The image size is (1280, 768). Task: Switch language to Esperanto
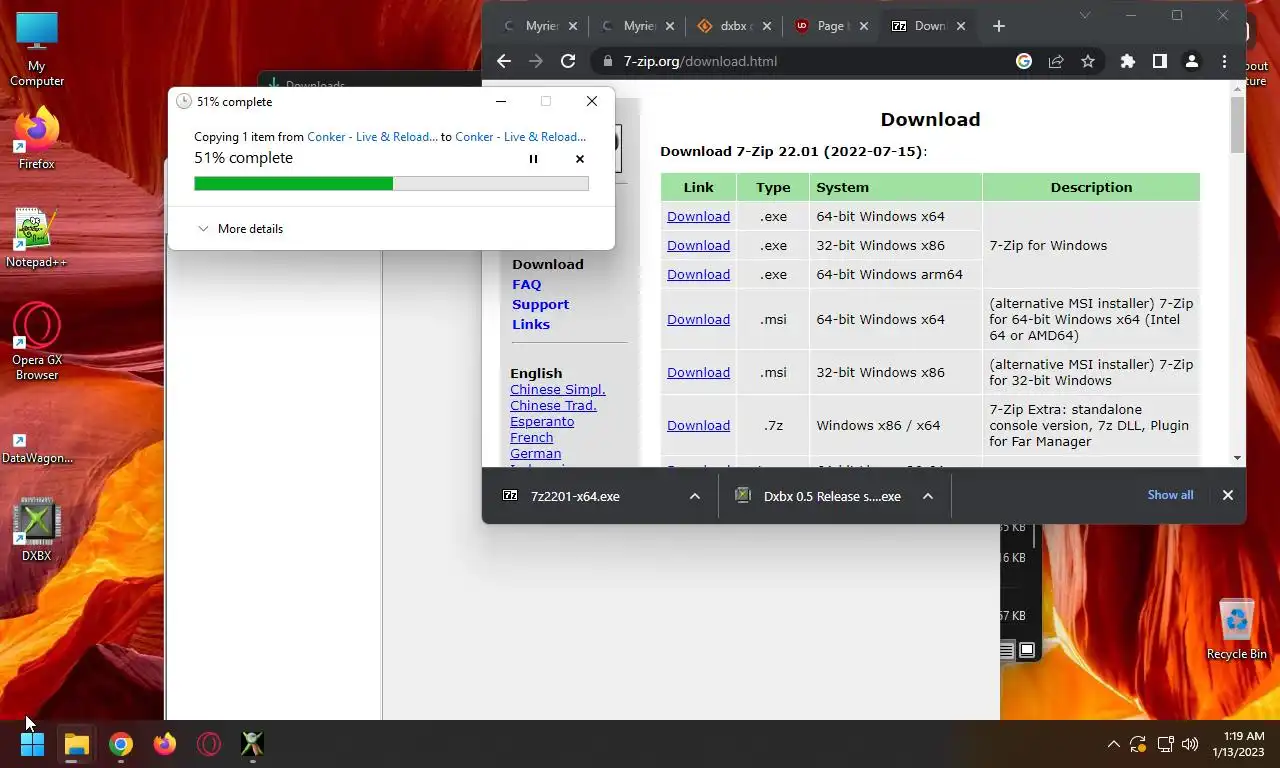(x=542, y=421)
